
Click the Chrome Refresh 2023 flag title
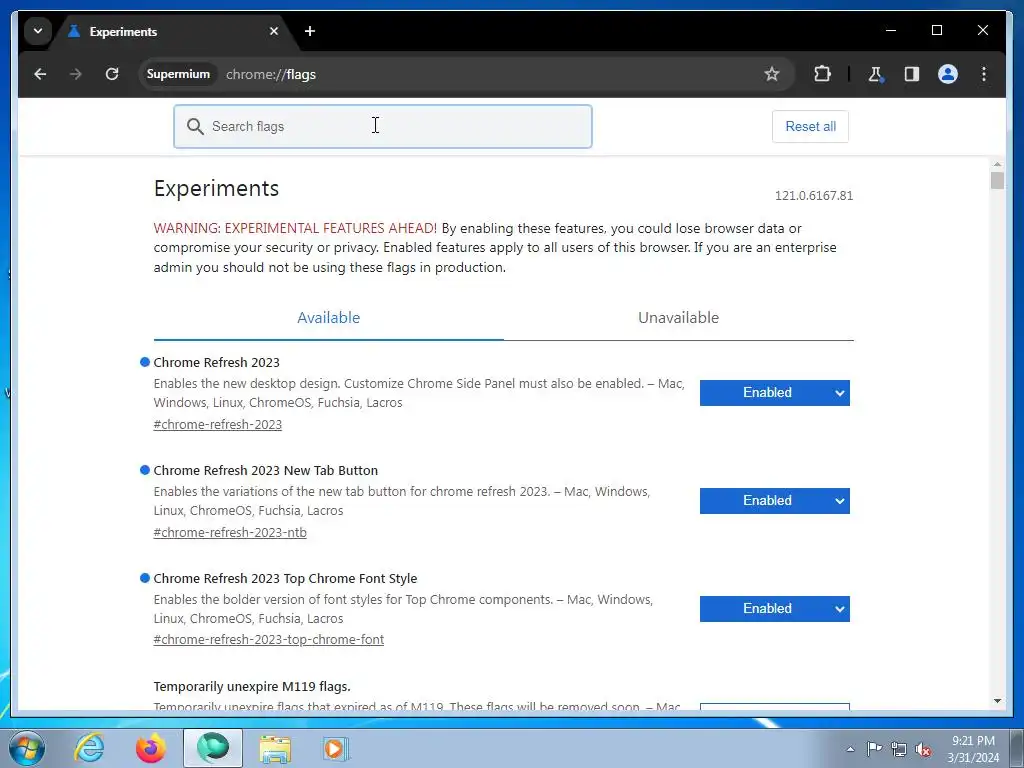(216, 362)
